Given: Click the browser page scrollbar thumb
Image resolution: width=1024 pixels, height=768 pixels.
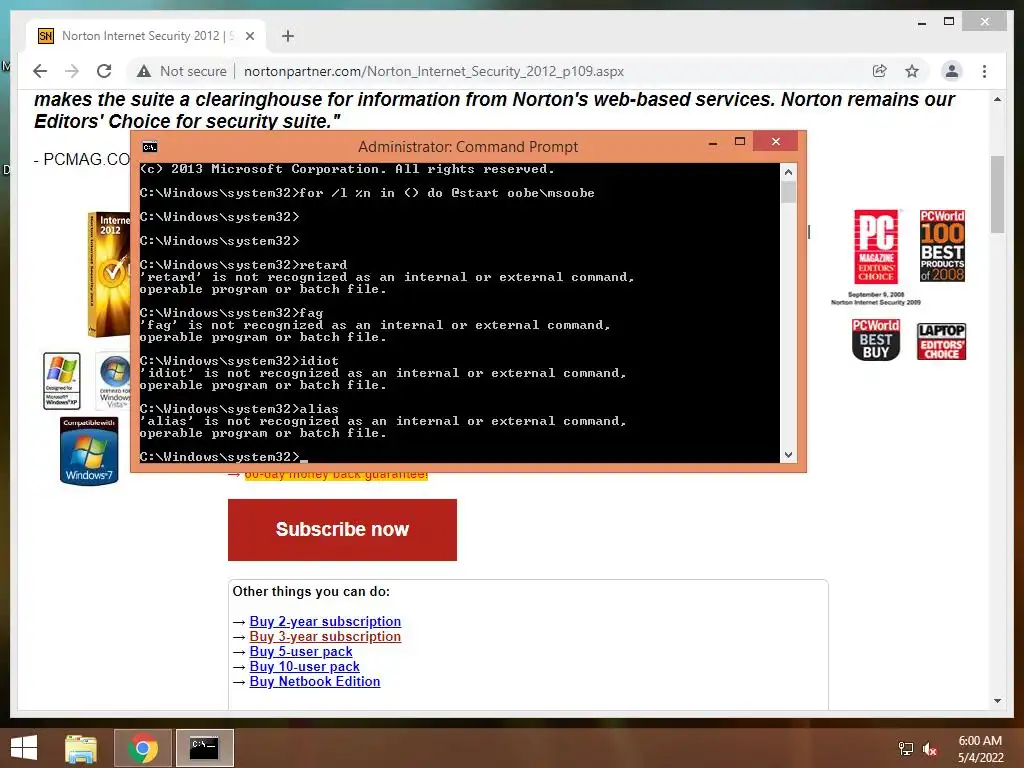Looking at the screenshot, I should click(x=997, y=194).
